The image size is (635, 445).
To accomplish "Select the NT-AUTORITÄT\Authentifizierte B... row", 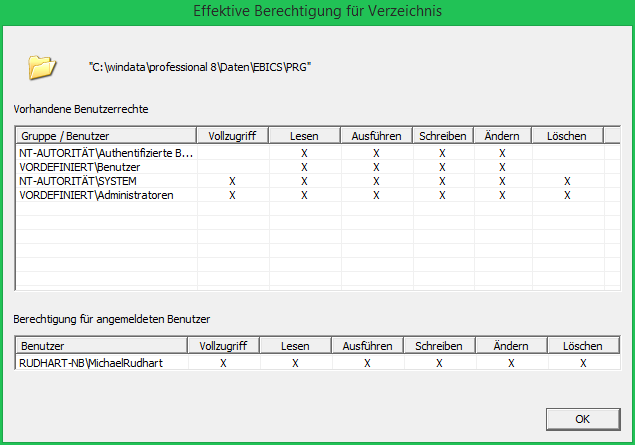I will pos(318,153).
